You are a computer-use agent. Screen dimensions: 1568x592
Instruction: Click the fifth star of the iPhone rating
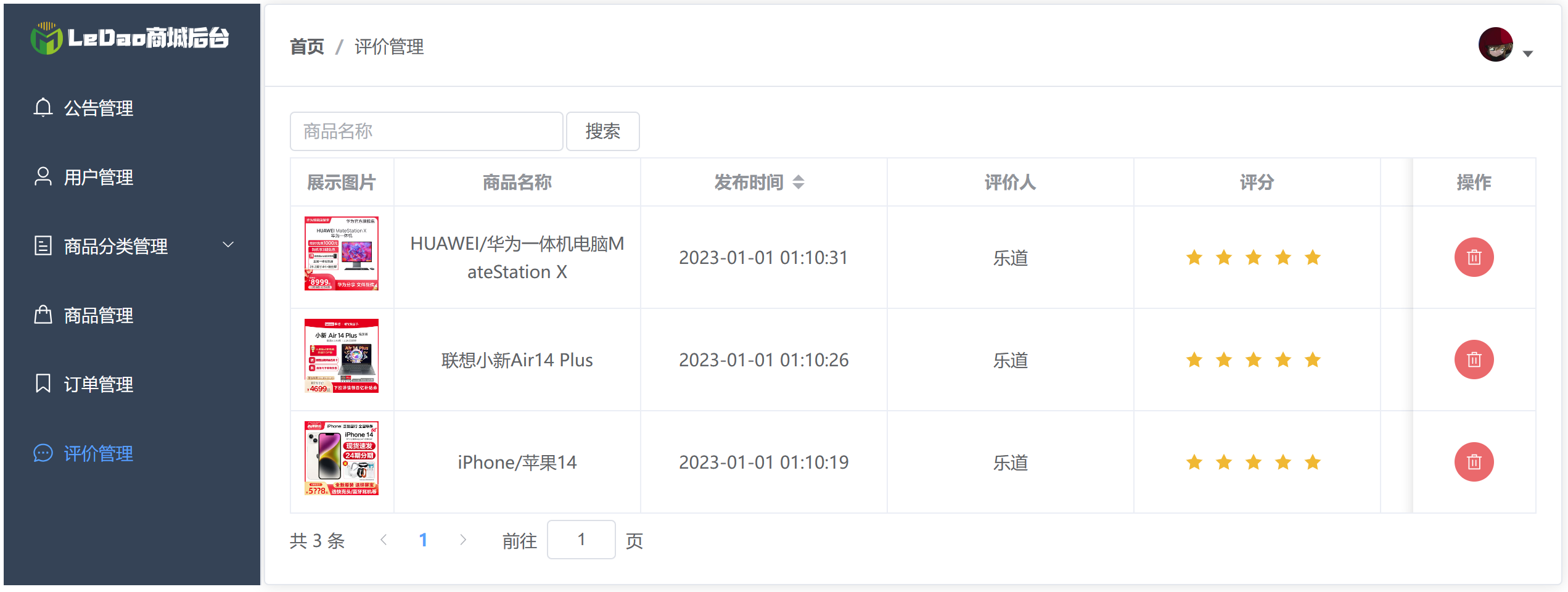[1313, 462]
